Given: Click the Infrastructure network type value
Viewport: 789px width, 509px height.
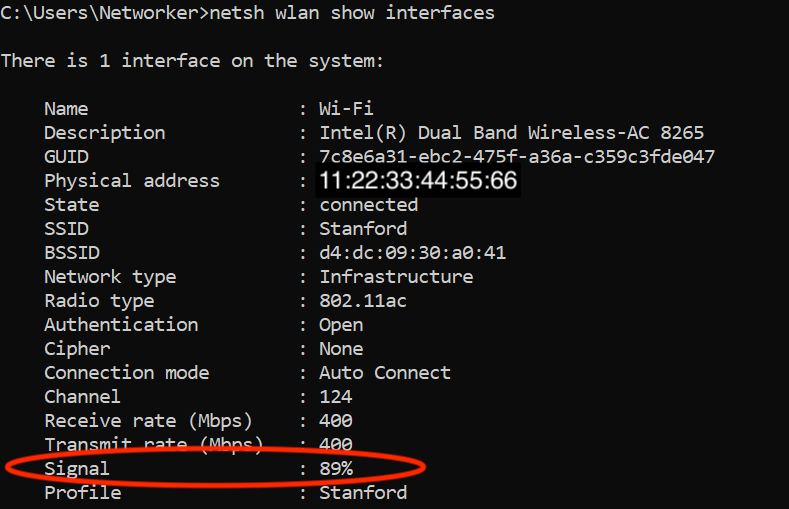Looking at the screenshot, I should point(396,277).
